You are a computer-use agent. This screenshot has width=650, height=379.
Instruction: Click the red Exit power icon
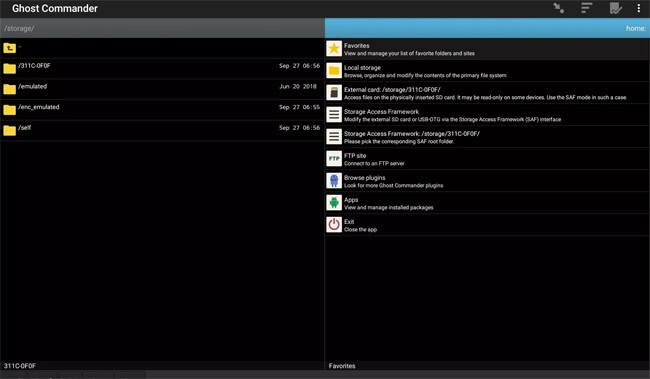tap(334, 225)
